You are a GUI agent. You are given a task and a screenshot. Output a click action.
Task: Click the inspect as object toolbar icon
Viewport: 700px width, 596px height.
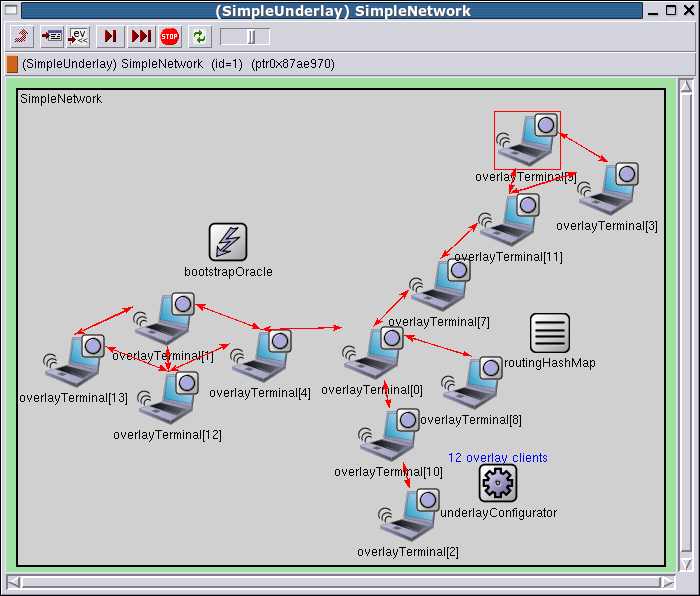[52, 36]
